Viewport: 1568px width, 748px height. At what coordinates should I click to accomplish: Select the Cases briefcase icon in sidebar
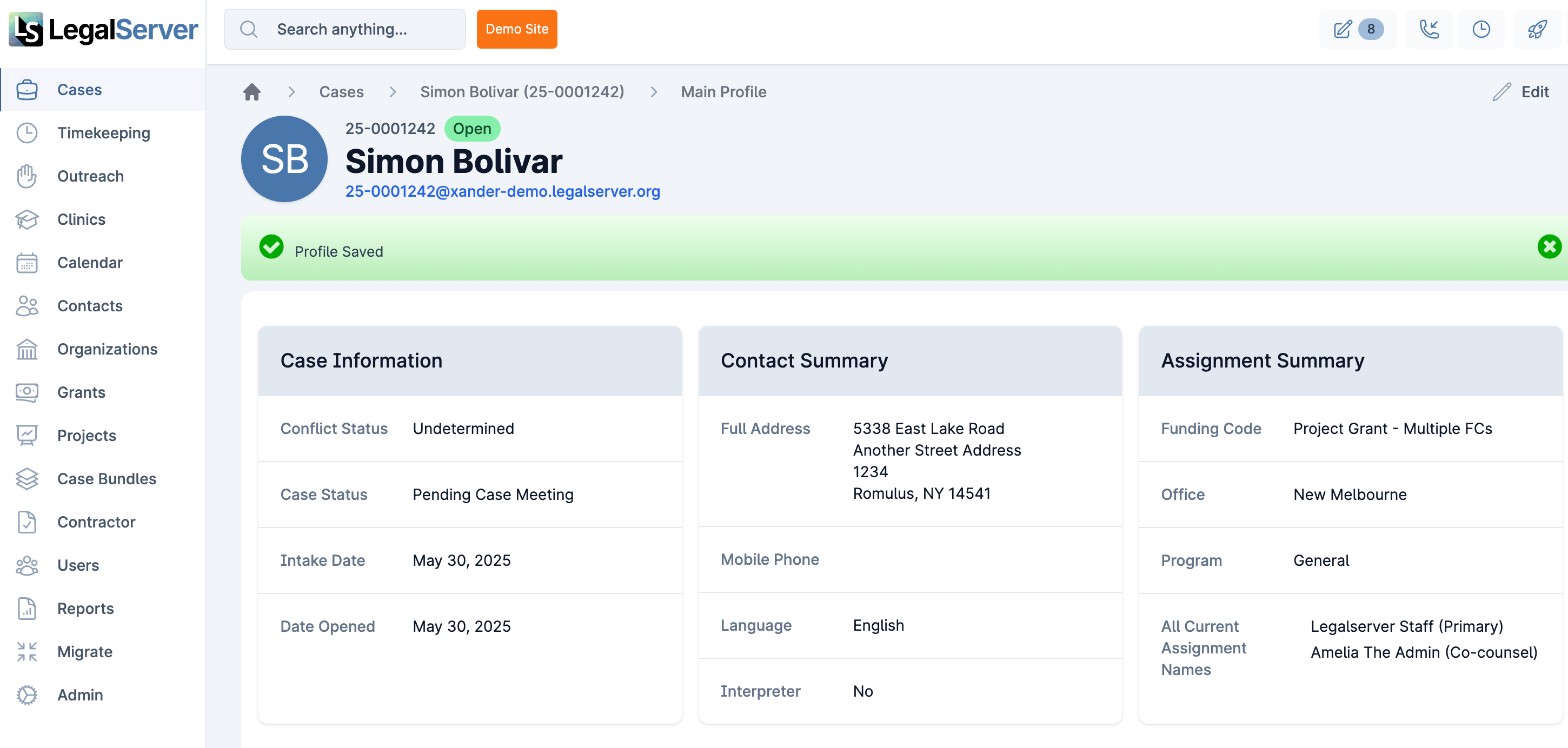(x=28, y=89)
